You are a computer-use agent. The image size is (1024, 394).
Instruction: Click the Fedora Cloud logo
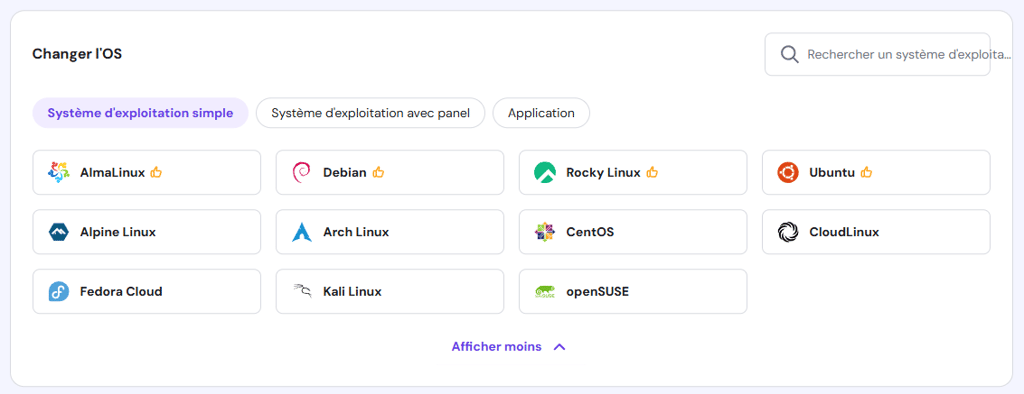(x=59, y=291)
